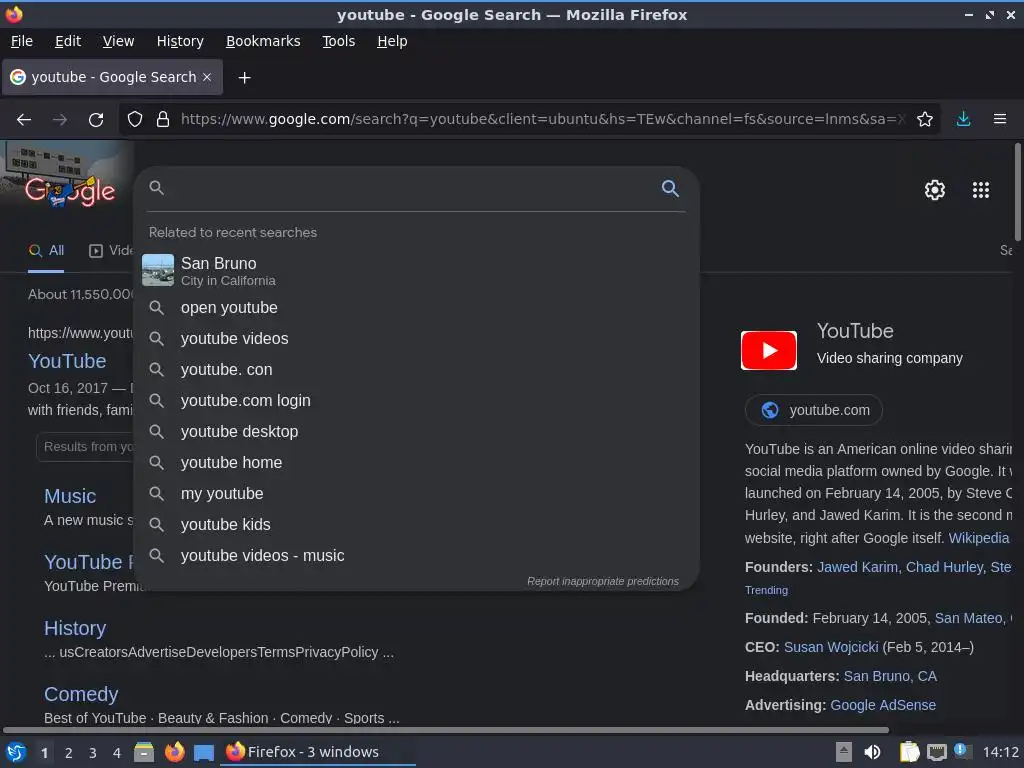Image resolution: width=1024 pixels, height=768 pixels.
Task: Select the 'my youtube' suggestion
Action: [x=417, y=494]
